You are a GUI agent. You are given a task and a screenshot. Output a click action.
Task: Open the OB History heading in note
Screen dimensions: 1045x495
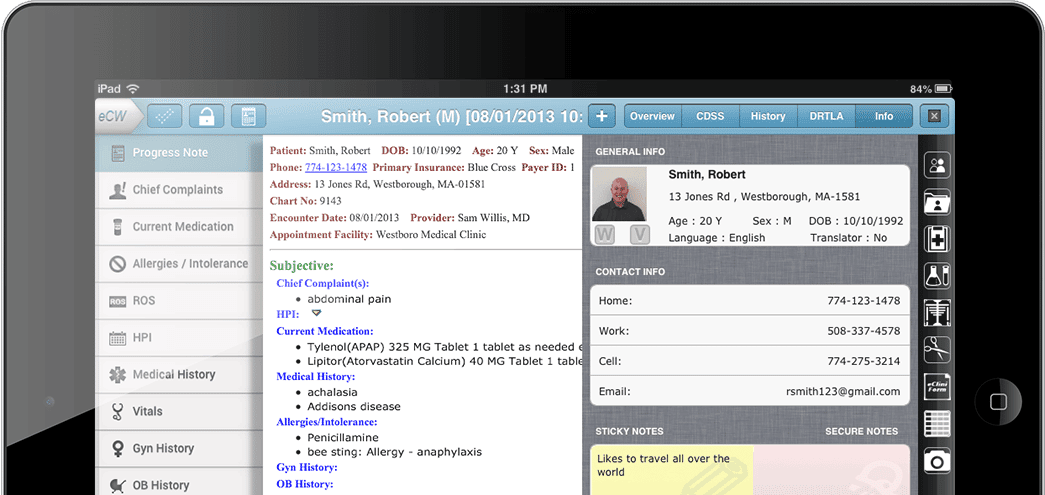pyautogui.click(x=305, y=484)
